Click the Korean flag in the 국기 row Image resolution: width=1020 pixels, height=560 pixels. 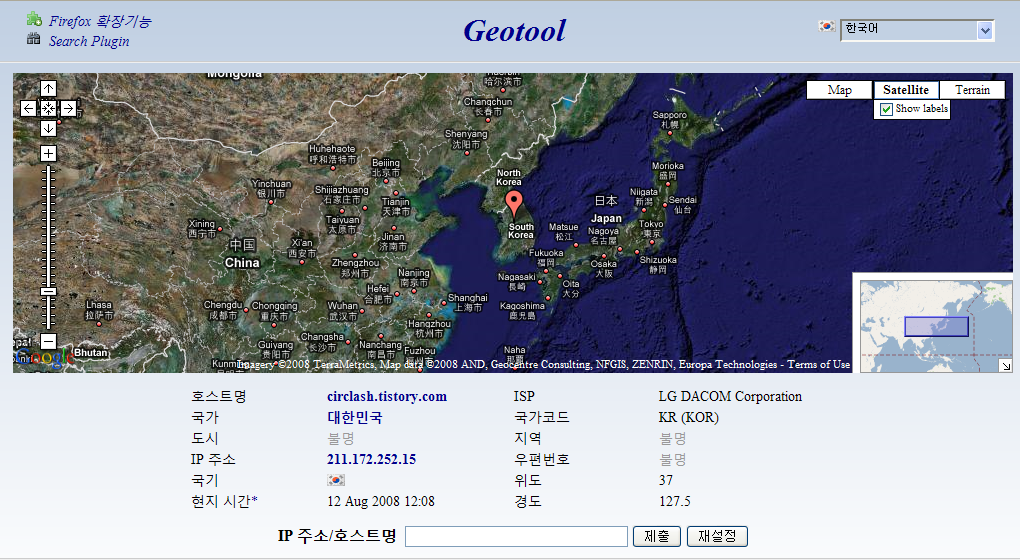pyautogui.click(x=336, y=480)
